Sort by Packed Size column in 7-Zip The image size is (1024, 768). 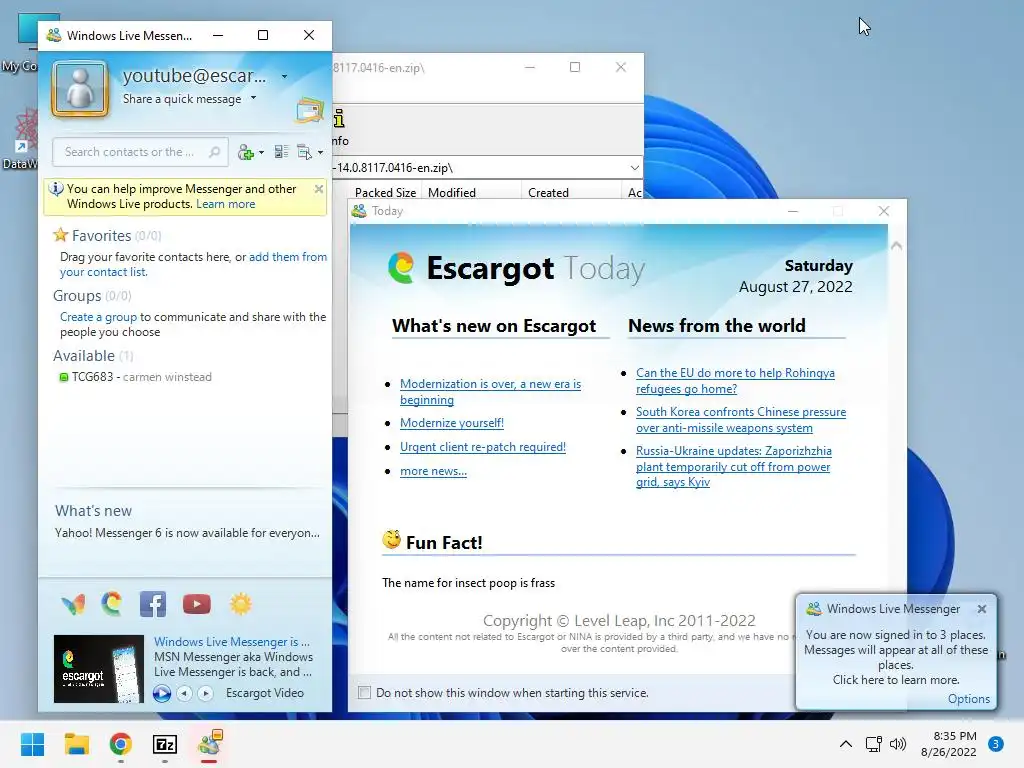[385, 193]
